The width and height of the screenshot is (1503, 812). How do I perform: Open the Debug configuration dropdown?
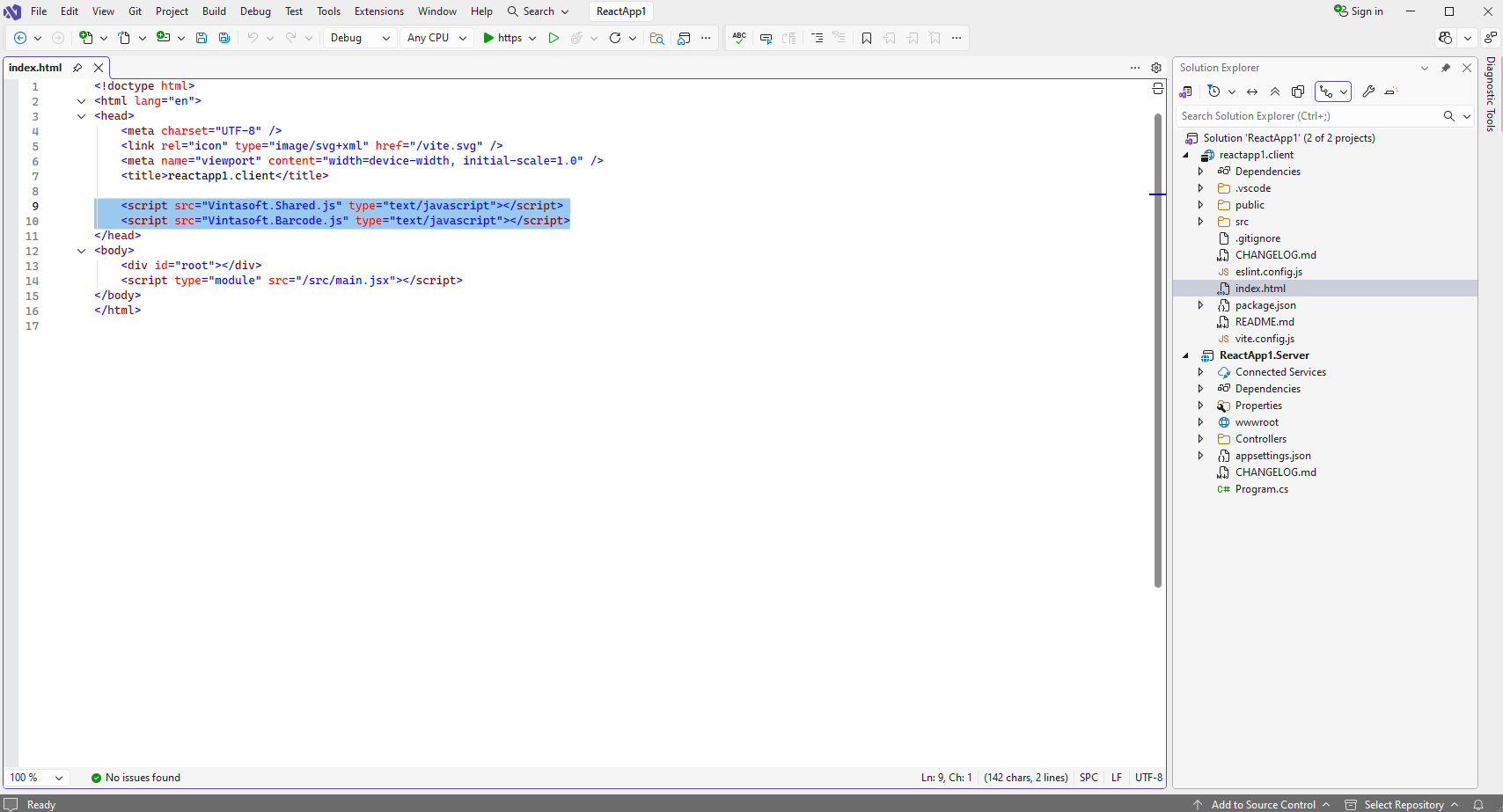360,38
